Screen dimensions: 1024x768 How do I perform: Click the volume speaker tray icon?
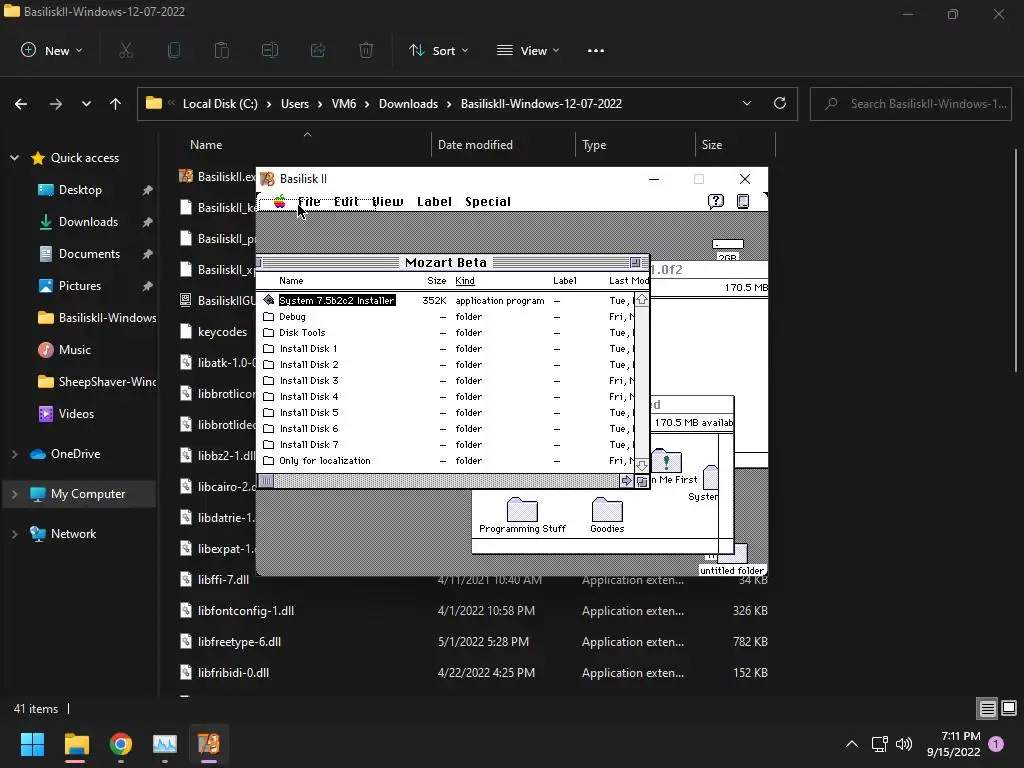904,744
